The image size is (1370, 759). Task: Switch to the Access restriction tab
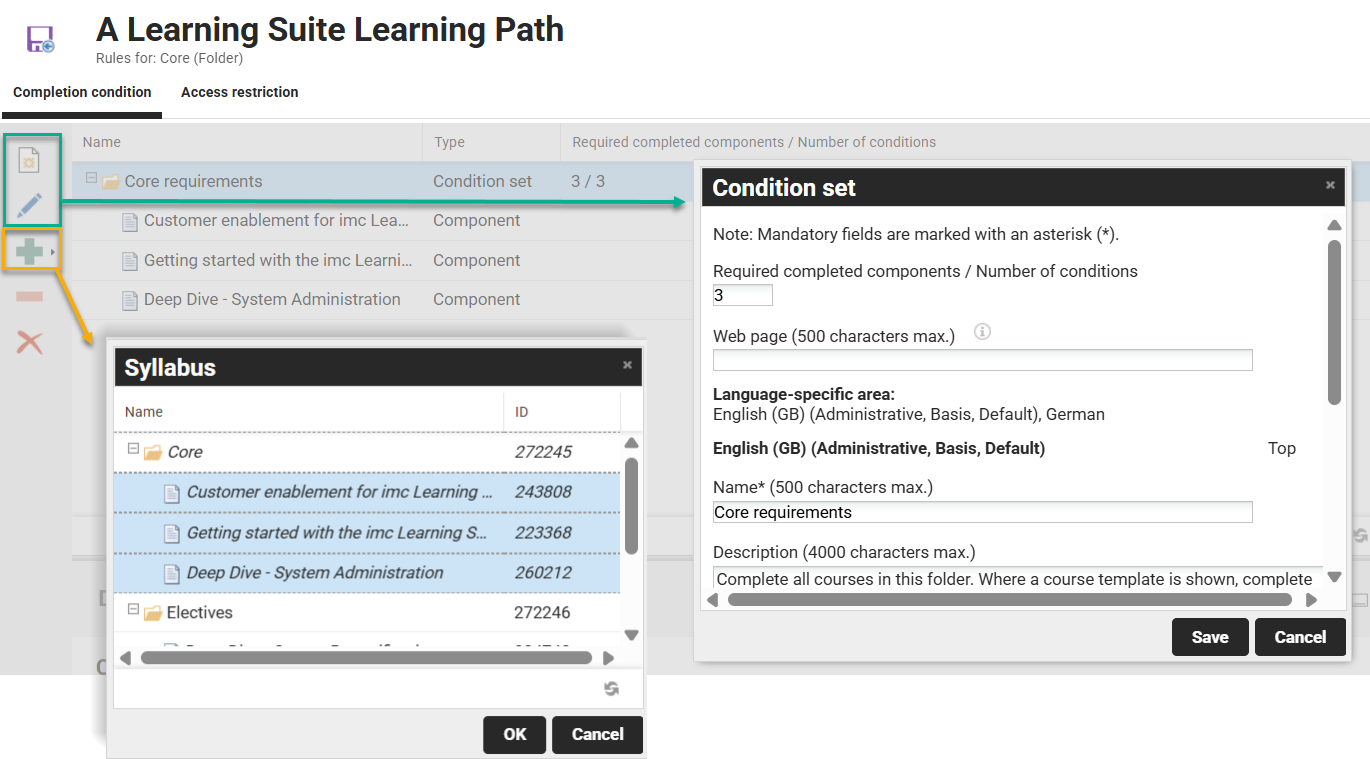(x=239, y=92)
